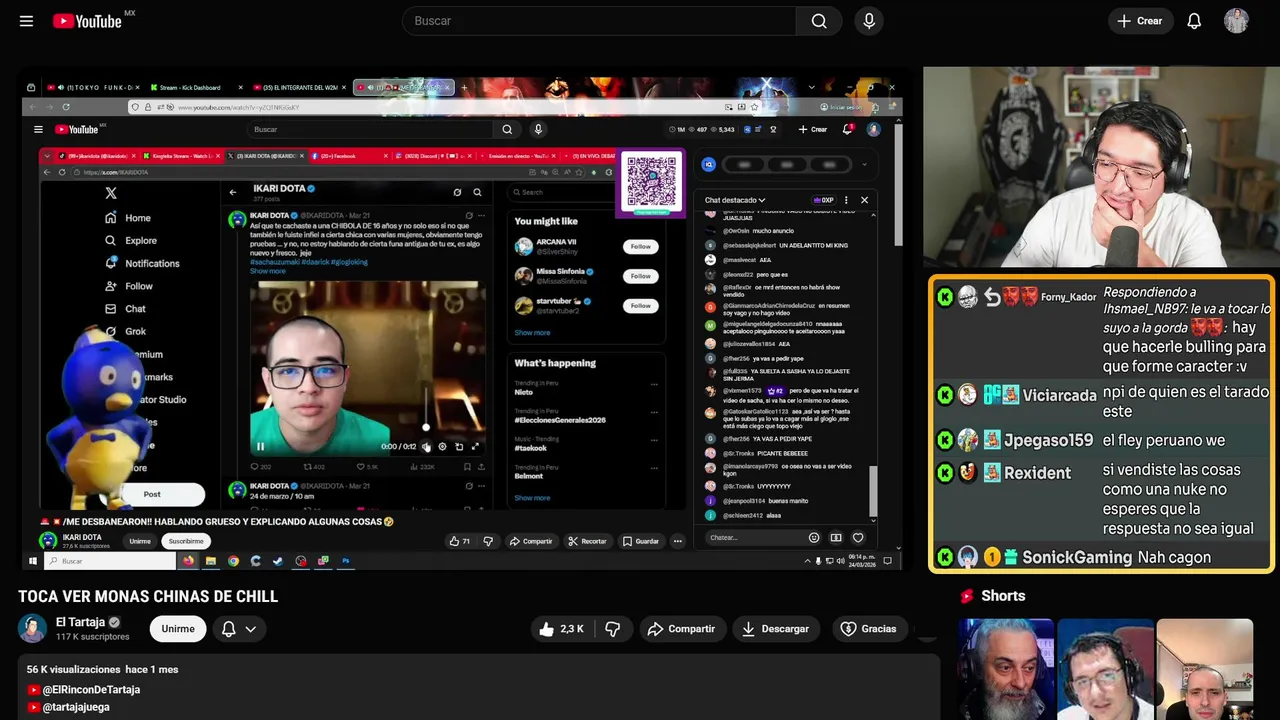The width and height of the screenshot is (1280, 720).
Task: Focus the main Buscar search field
Action: 598,21
